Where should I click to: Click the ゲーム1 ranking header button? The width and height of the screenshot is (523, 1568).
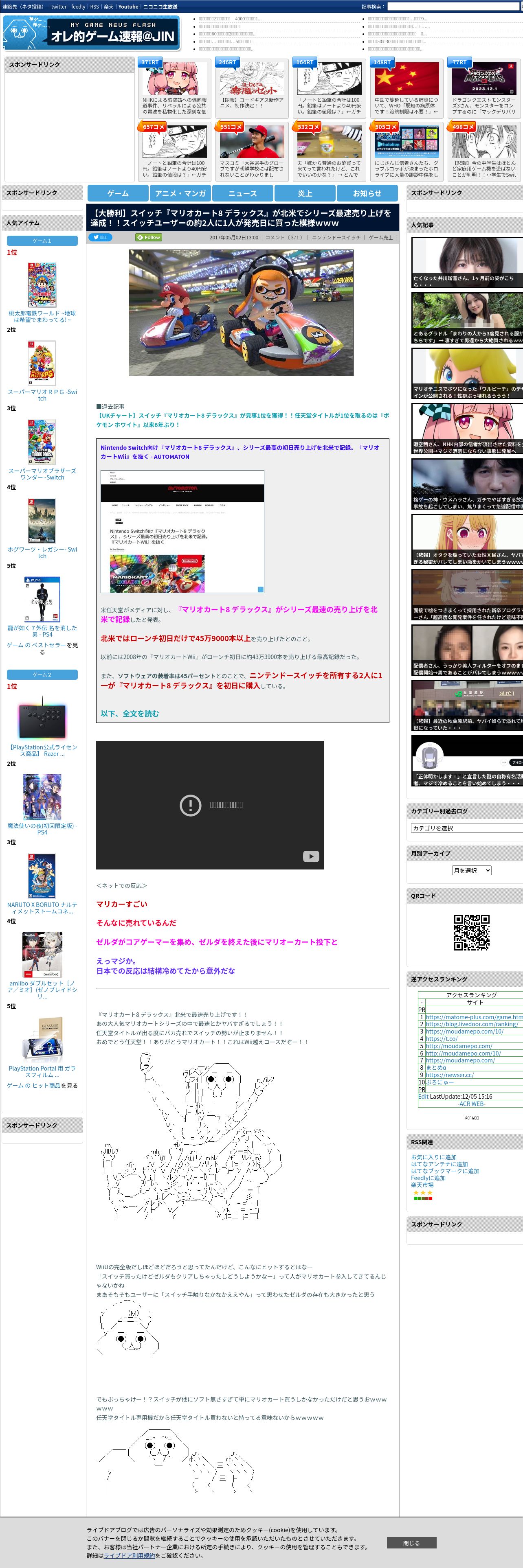tap(42, 241)
